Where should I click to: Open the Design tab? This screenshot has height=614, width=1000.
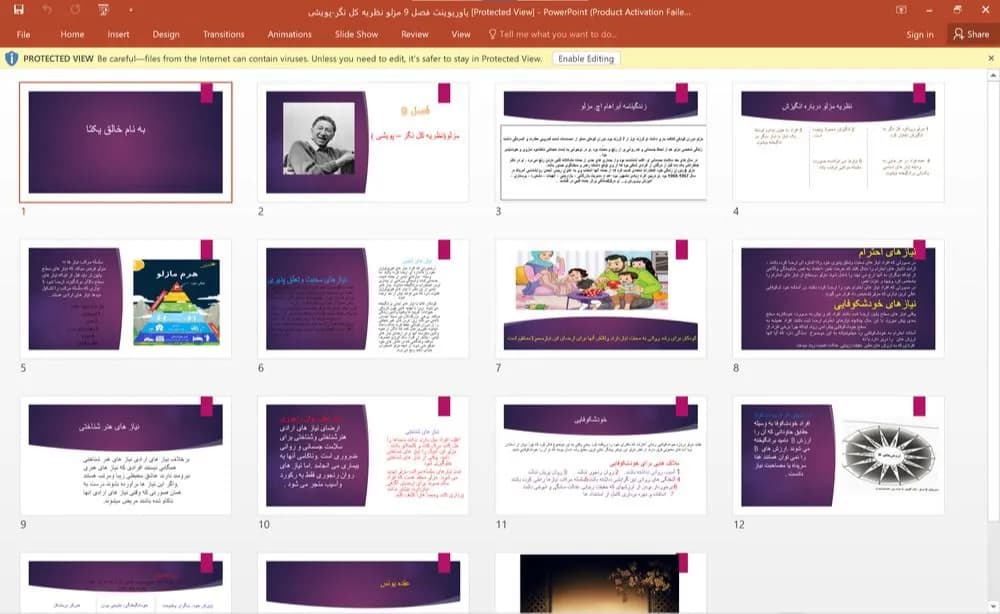(166, 34)
